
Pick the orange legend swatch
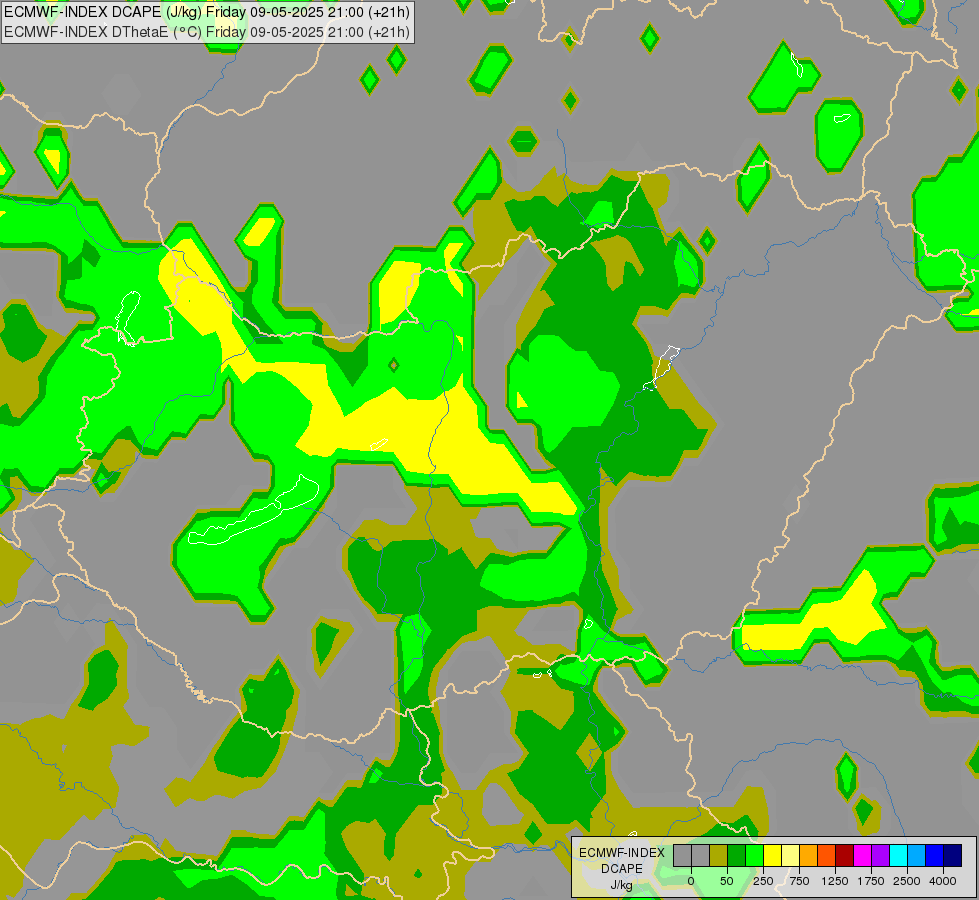point(809,855)
